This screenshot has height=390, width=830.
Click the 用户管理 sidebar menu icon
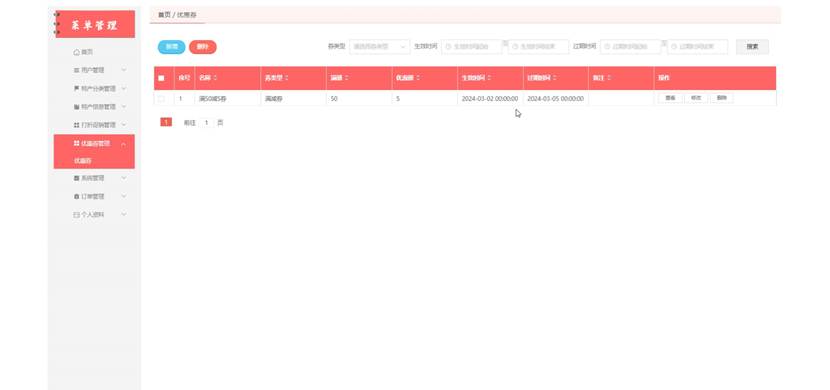coord(76,70)
